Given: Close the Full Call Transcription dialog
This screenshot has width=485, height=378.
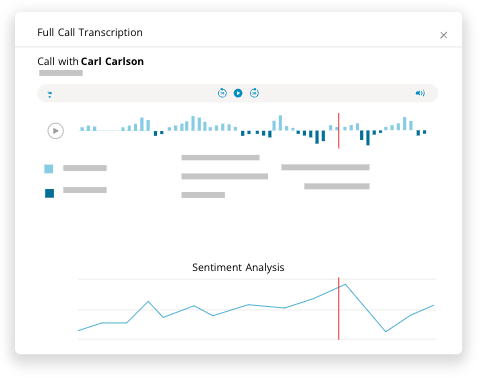Looking at the screenshot, I should (x=443, y=35).
